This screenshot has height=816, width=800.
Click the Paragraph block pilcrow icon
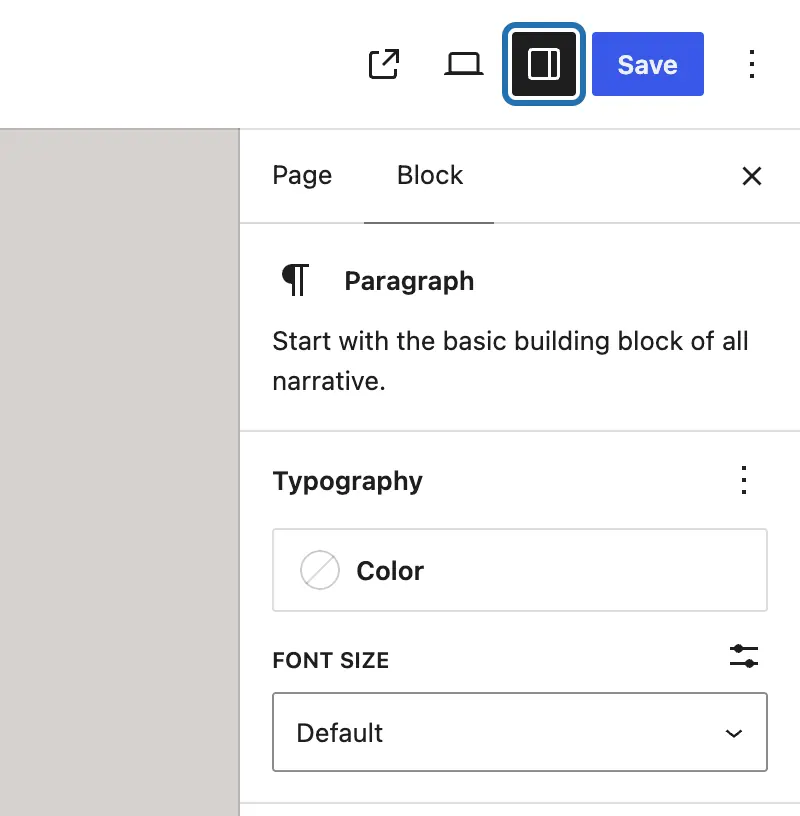coord(295,280)
